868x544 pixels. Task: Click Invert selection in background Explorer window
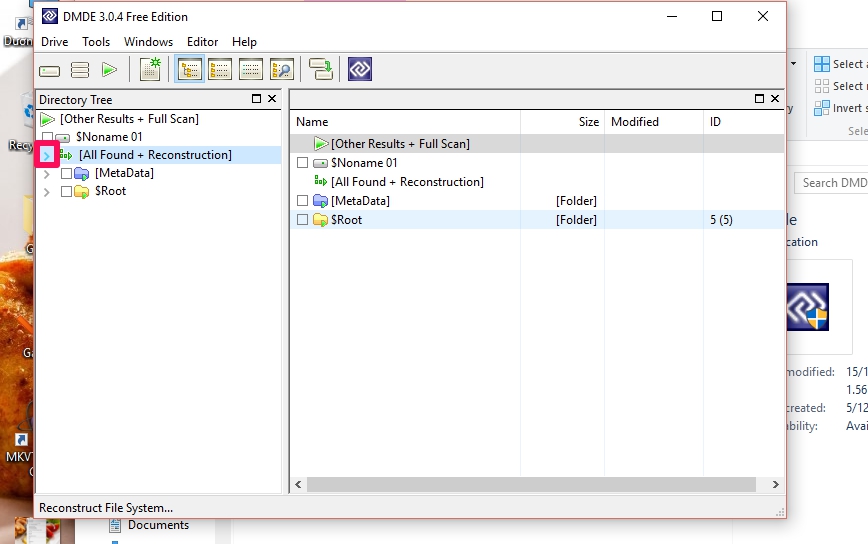point(839,108)
